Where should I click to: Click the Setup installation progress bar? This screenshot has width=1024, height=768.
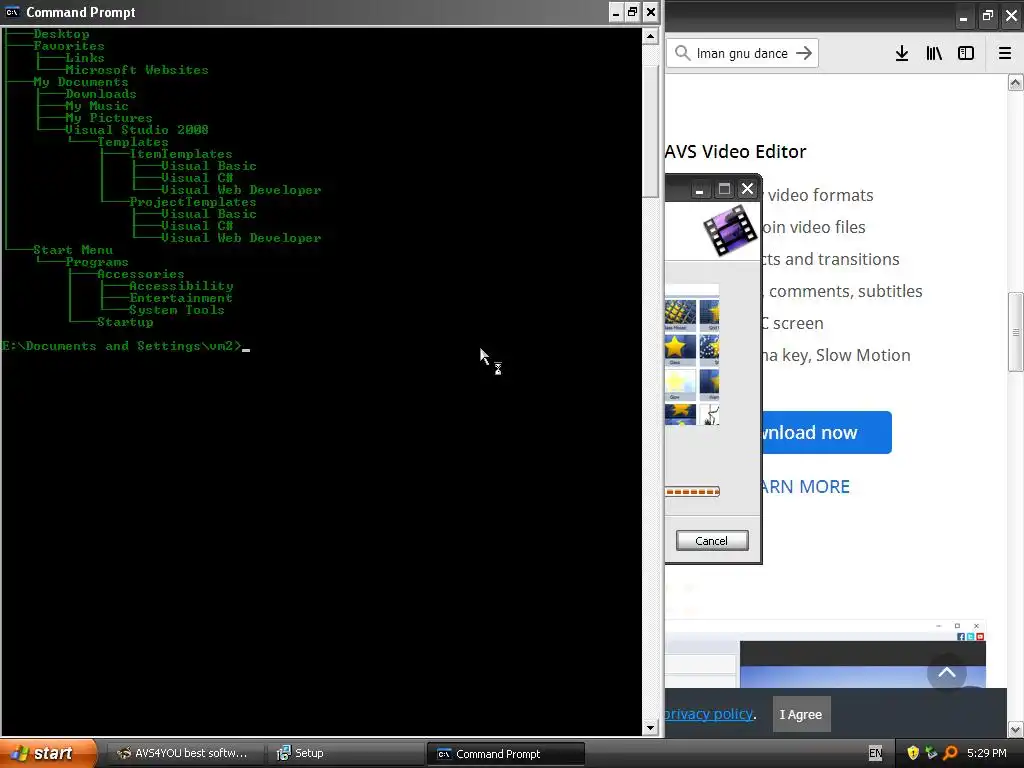point(692,492)
